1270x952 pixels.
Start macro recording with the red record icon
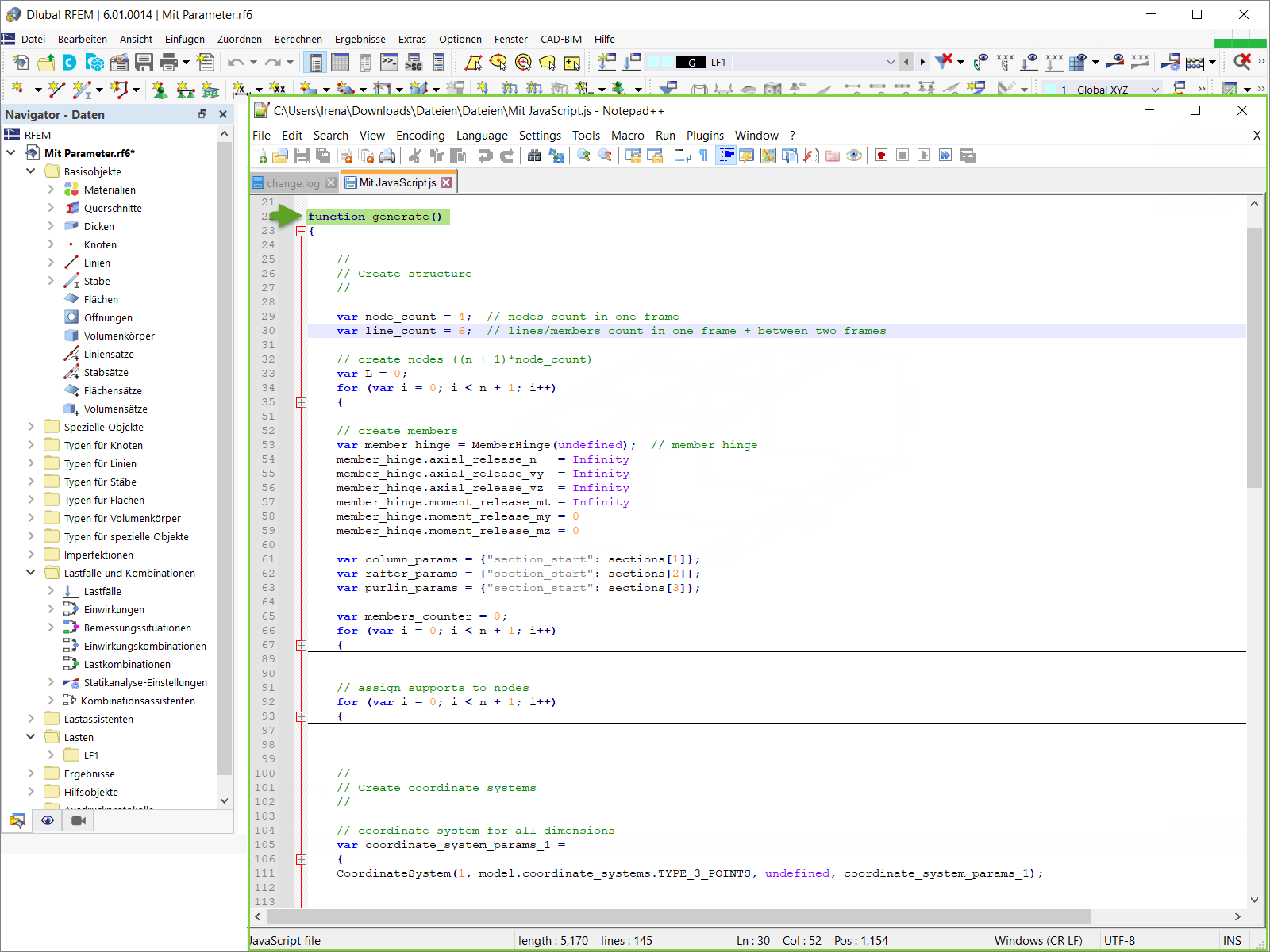coord(881,155)
